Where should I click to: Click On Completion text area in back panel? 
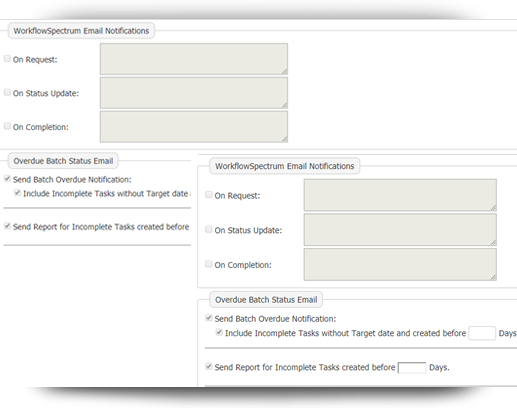[194, 127]
